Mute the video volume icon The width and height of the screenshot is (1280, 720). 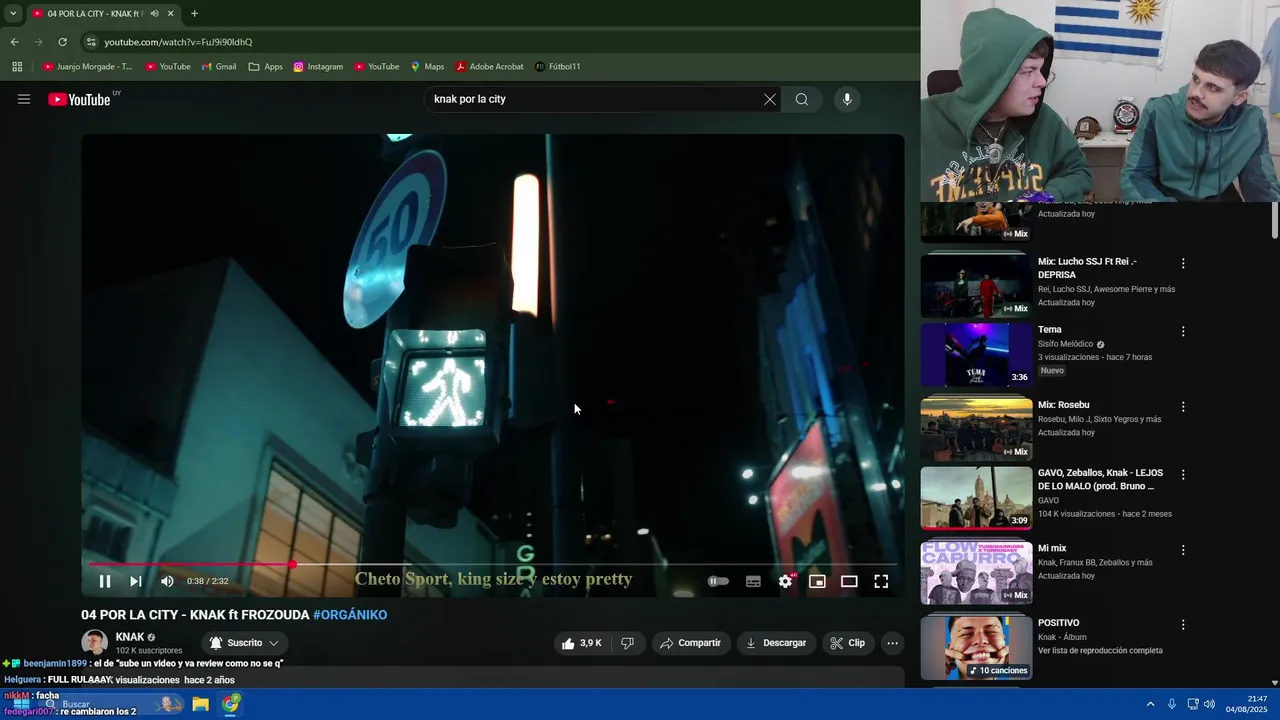point(167,581)
